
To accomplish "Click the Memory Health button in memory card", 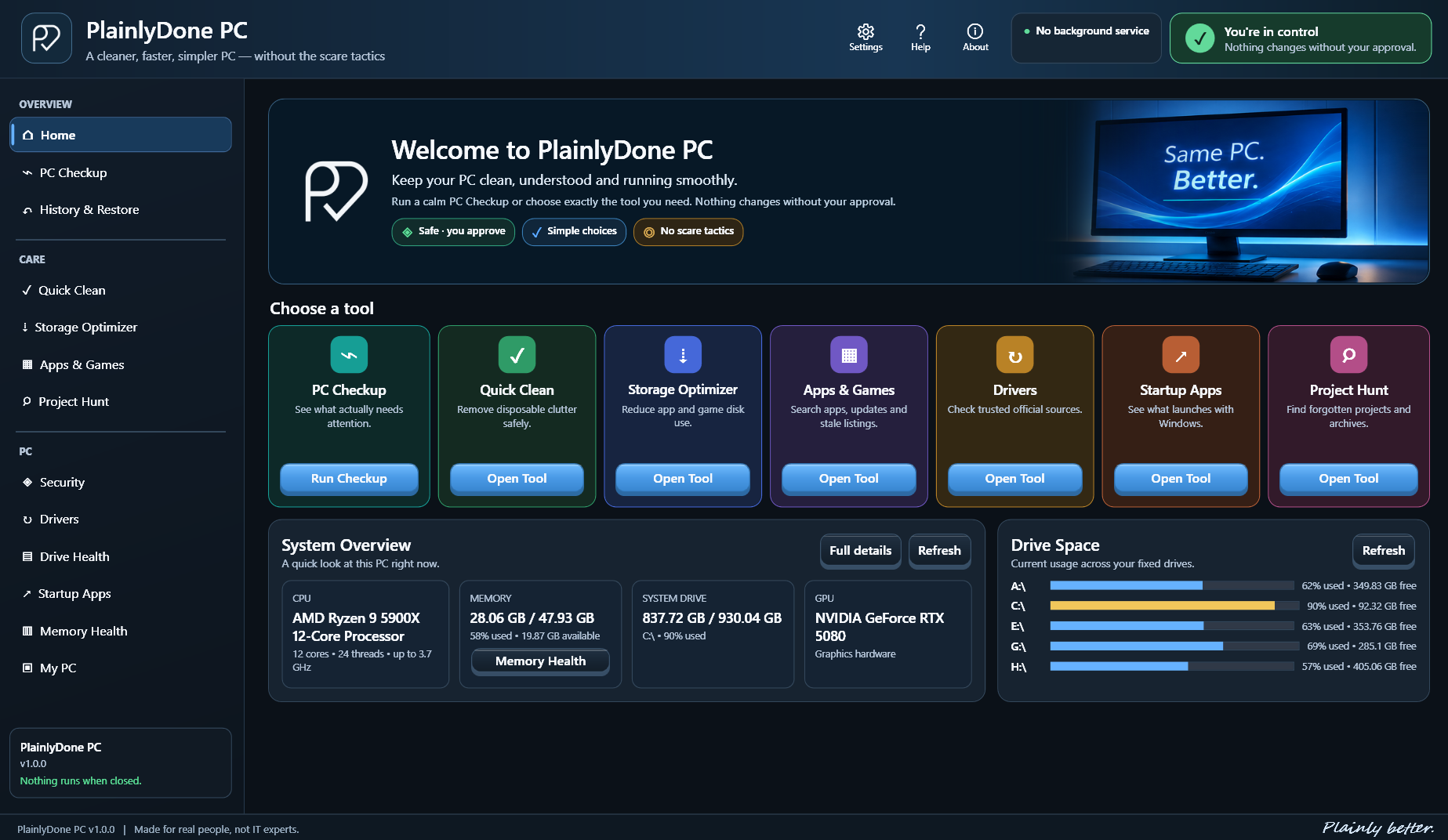I will click(x=540, y=661).
